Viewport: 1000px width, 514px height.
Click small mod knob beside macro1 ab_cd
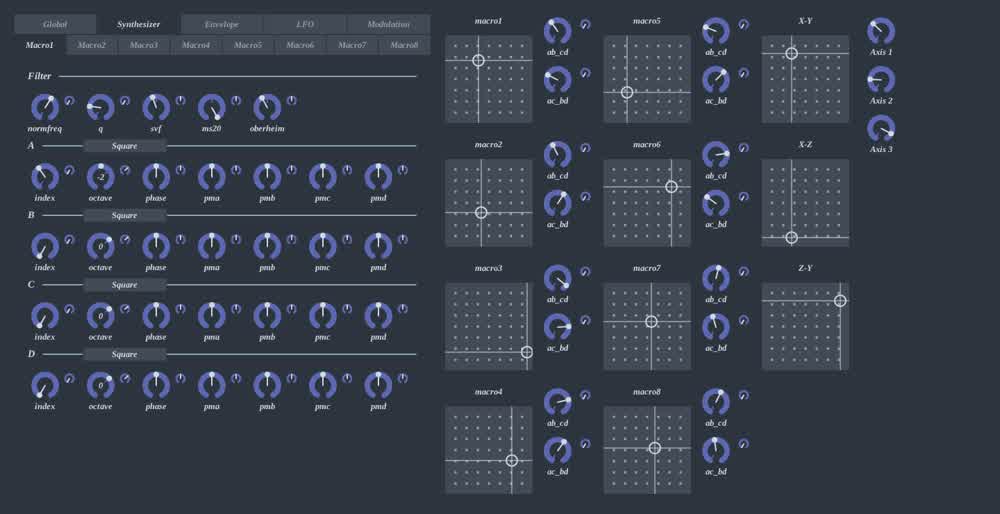pos(585,24)
